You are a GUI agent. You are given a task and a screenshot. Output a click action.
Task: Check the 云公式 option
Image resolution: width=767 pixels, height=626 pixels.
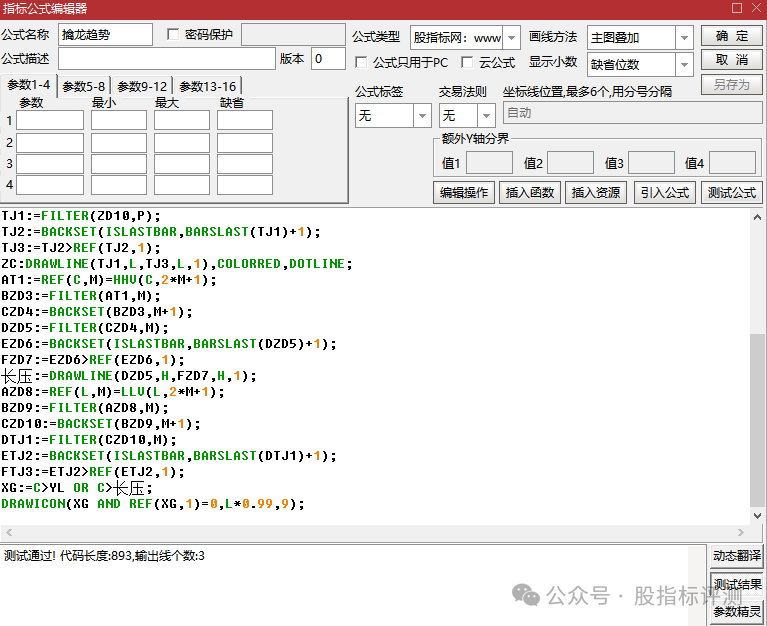tap(467, 63)
